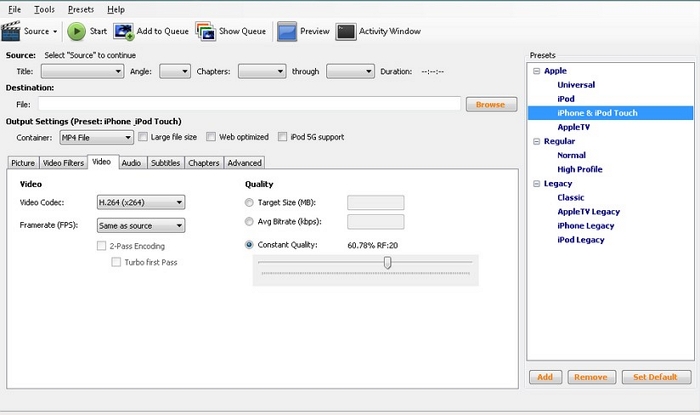The width and height of the screenshot is (700, 415).
Task: Open the Video Codec dropdown
Action: (x=140, y=202)
